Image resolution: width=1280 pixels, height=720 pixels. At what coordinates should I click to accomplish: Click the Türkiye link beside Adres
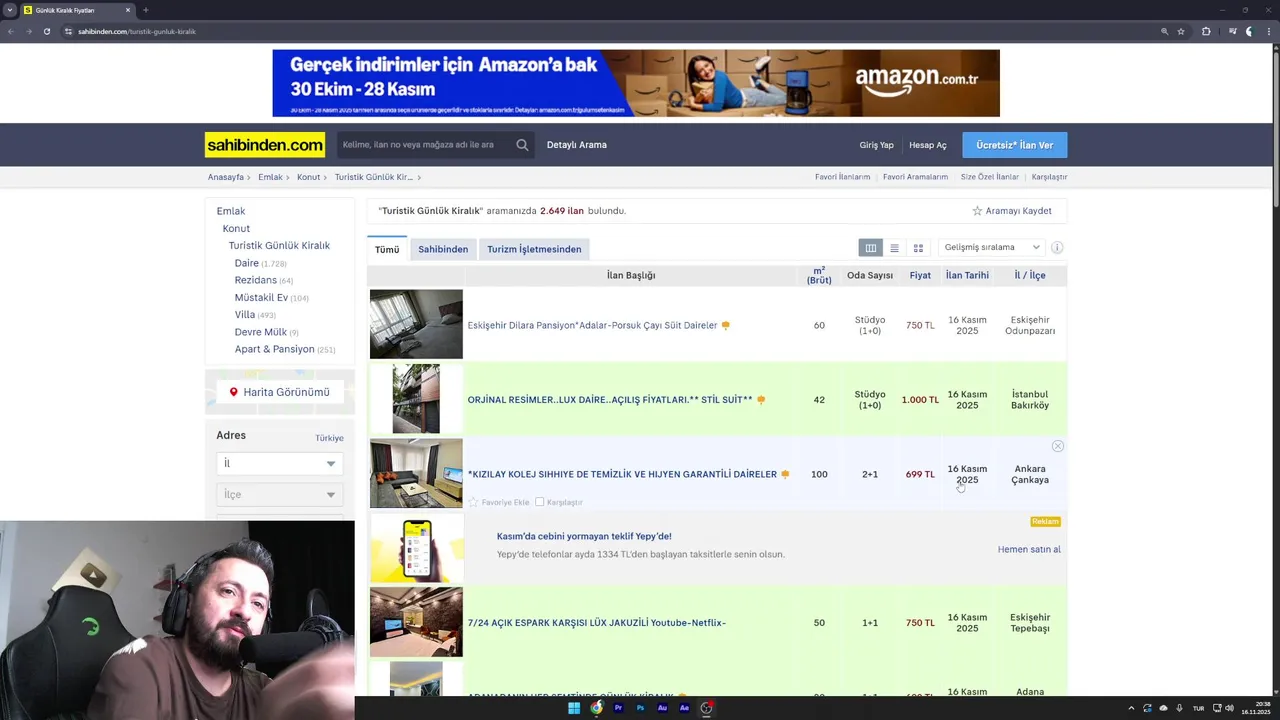[x=329, y=438]
